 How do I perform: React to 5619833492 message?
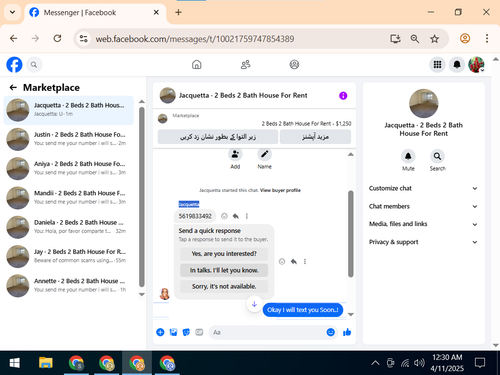[x=224, y=216]
